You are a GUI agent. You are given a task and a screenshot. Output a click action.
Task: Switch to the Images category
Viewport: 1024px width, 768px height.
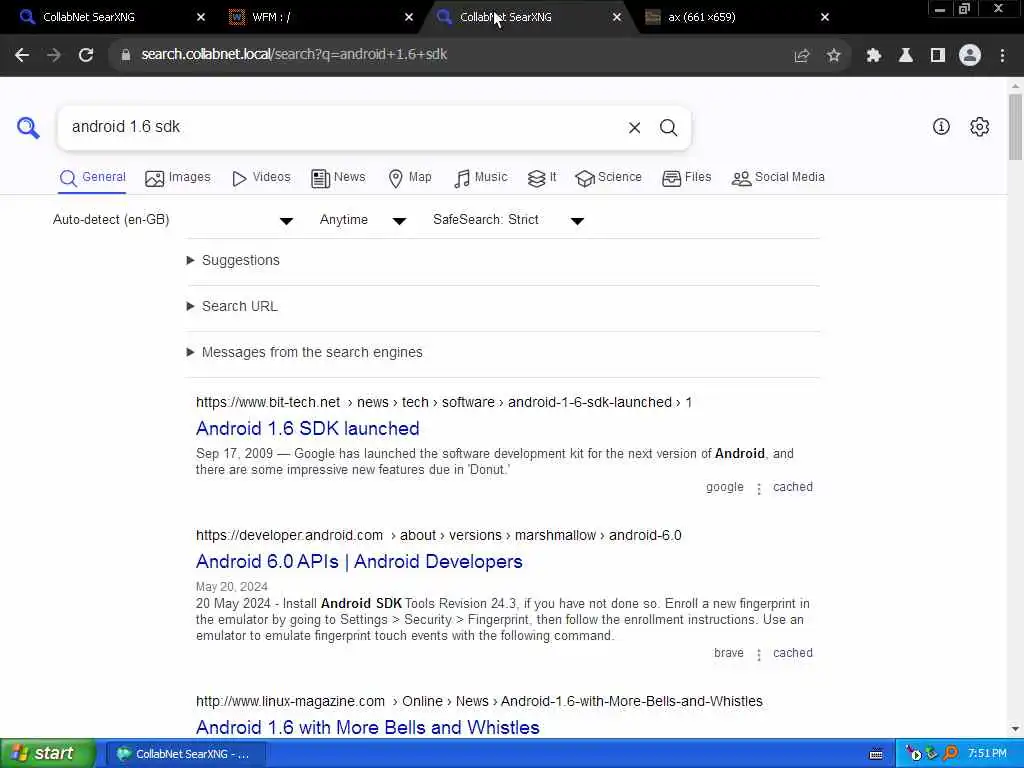click(x=178, y=178)
